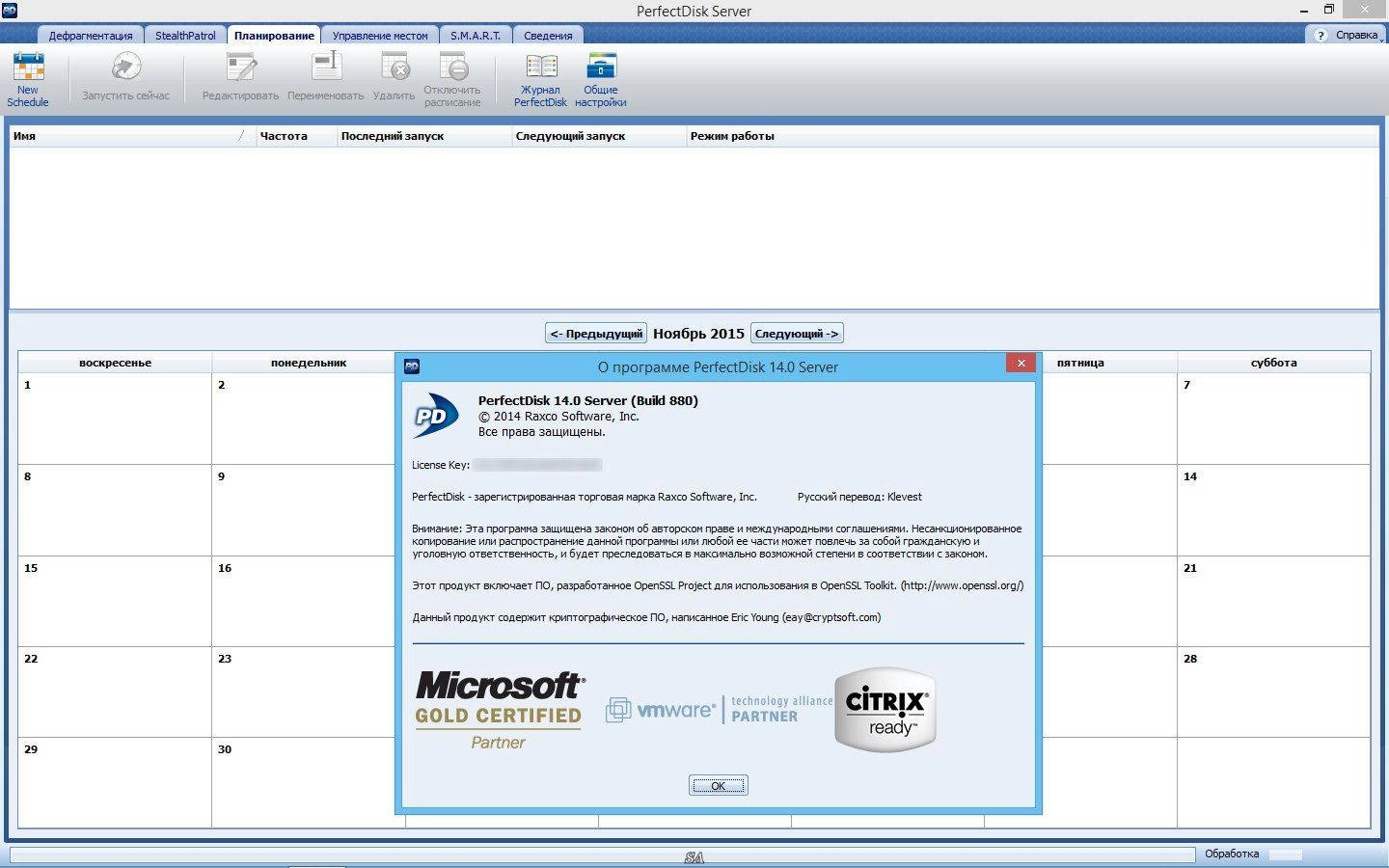Image resolution: width=1389 pixels, height=868 pixels.
Task: Switch to the Сведения tab
Action: (548, 36)
